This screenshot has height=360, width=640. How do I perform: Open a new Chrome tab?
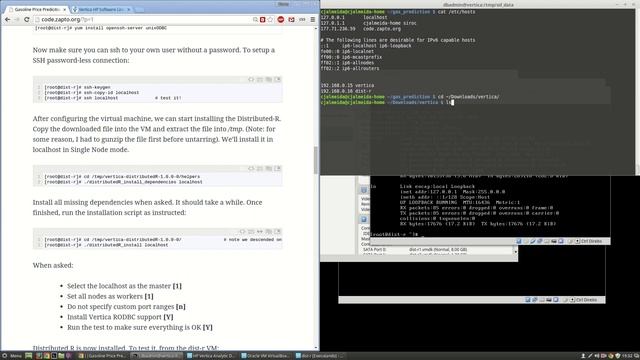tap(139, 9)
